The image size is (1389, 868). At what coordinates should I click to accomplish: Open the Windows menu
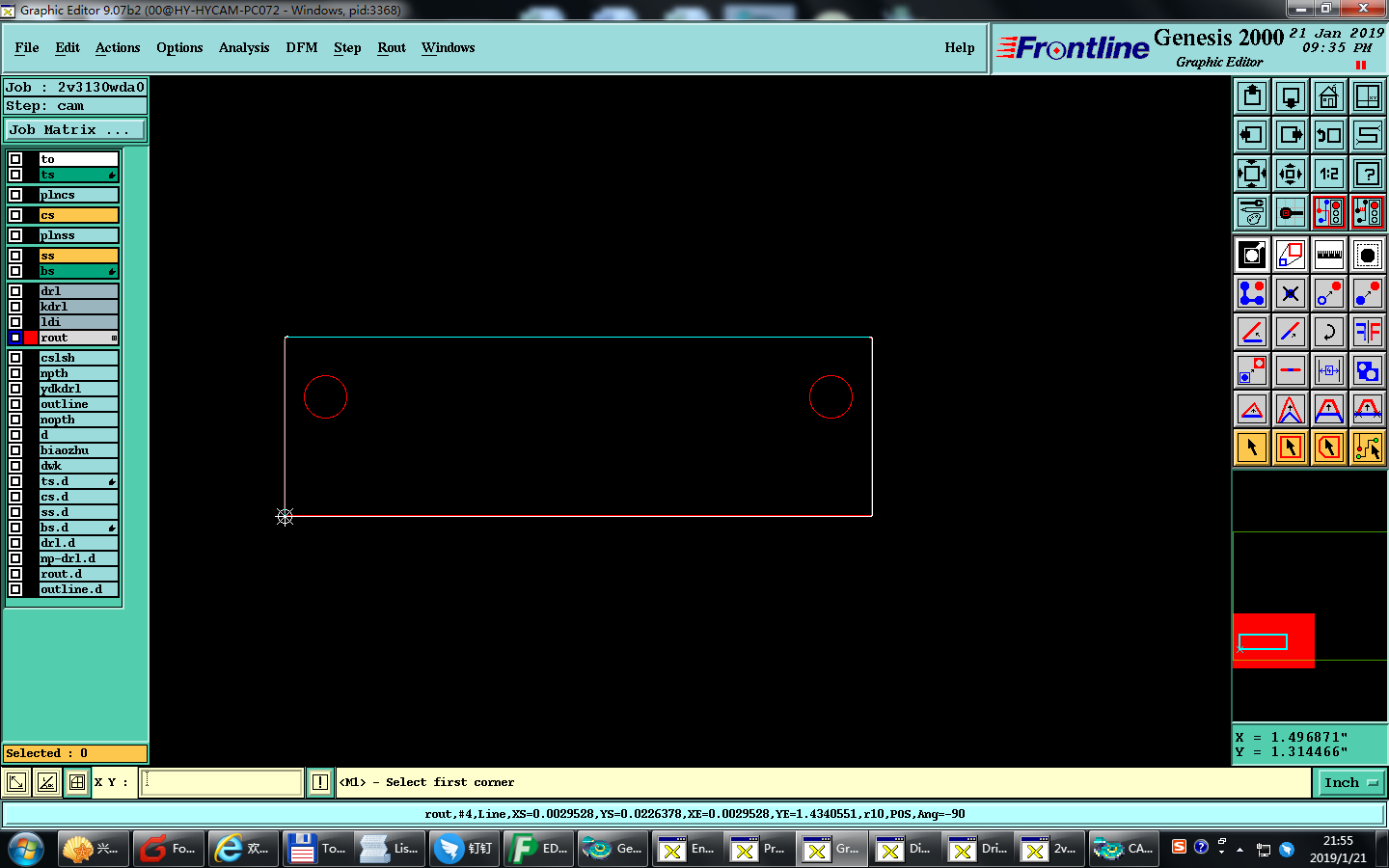click(448, 47)
